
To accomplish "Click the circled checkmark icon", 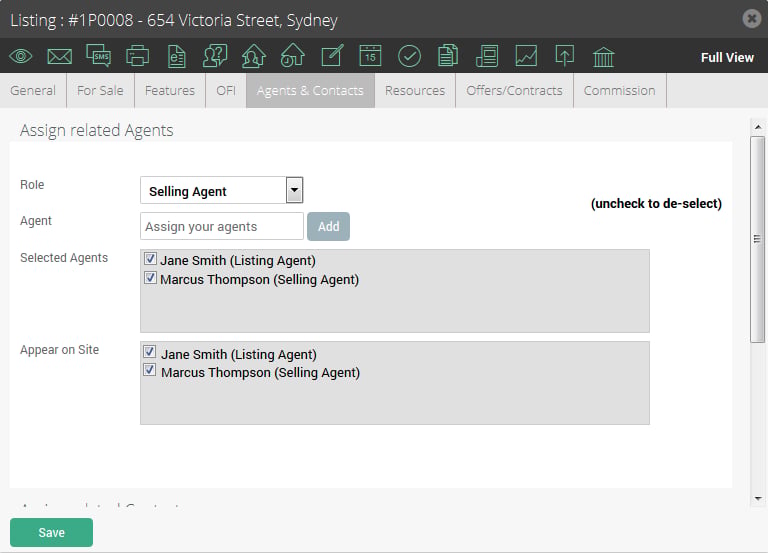I will point(409,56).
